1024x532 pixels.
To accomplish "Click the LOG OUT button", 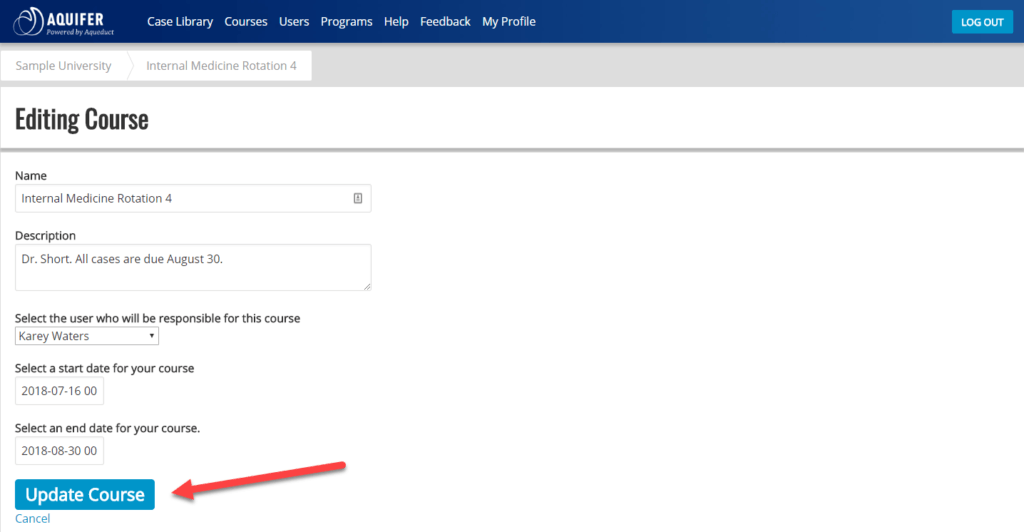I will pos(982,22).
